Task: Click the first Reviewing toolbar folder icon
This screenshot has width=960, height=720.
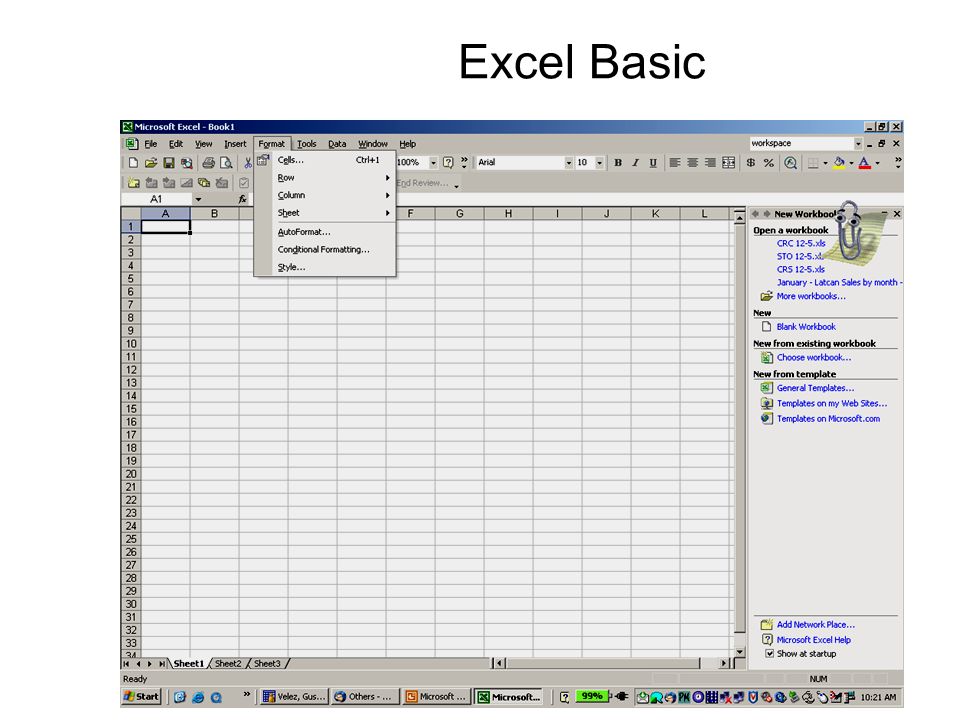Action: click(x=133, y=183)
